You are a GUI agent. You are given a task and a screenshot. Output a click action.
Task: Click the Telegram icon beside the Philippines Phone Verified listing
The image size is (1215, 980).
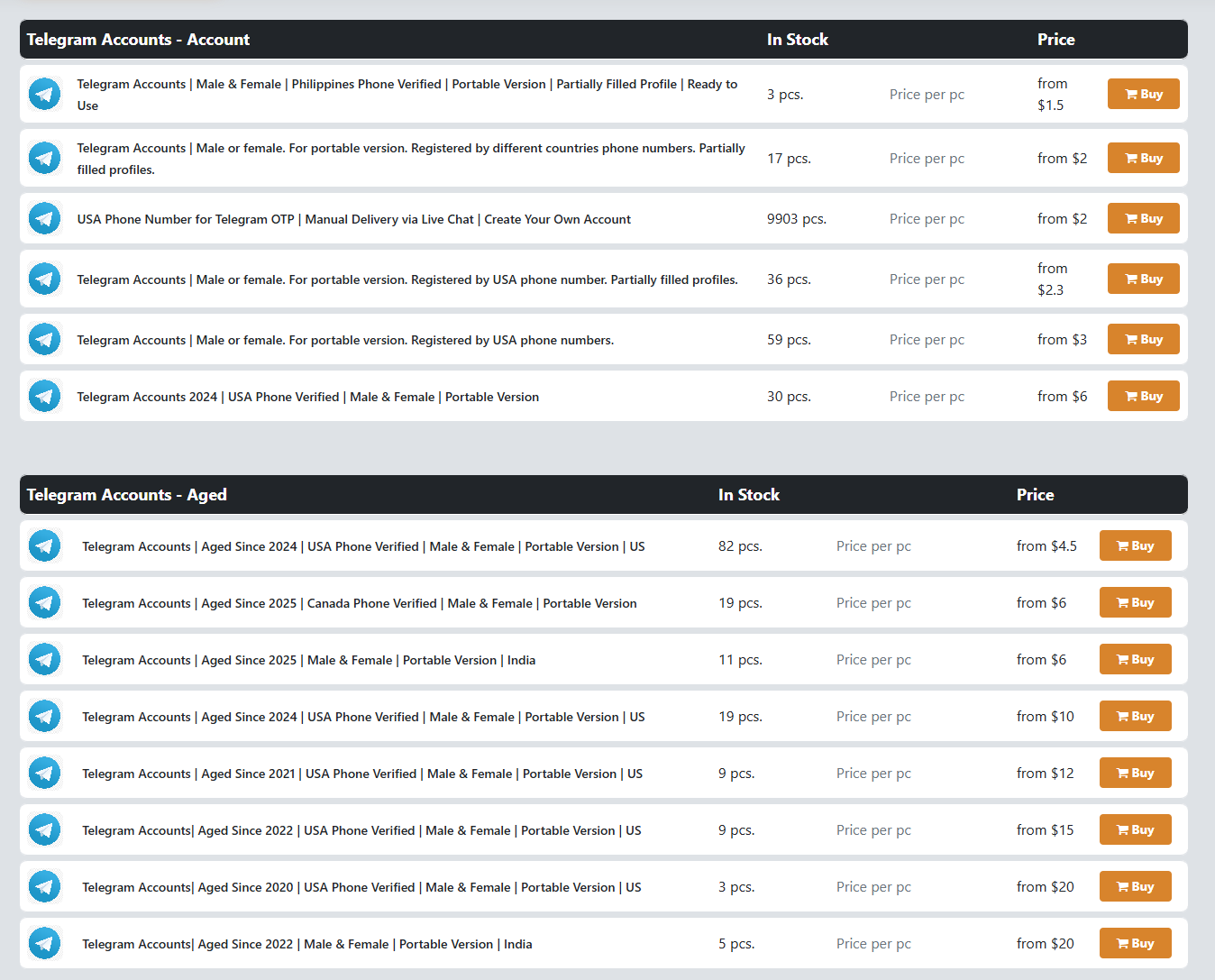click(x=44, y=94)
